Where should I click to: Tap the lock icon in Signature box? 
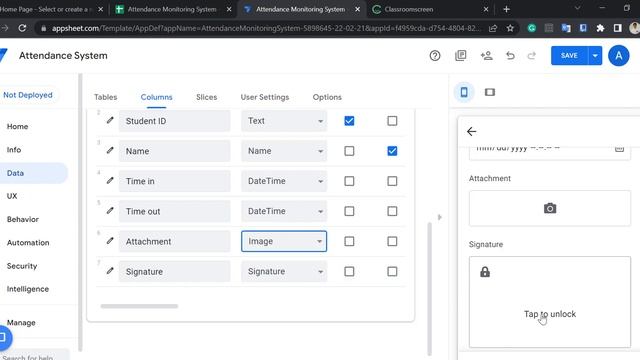tap(485, 271)
